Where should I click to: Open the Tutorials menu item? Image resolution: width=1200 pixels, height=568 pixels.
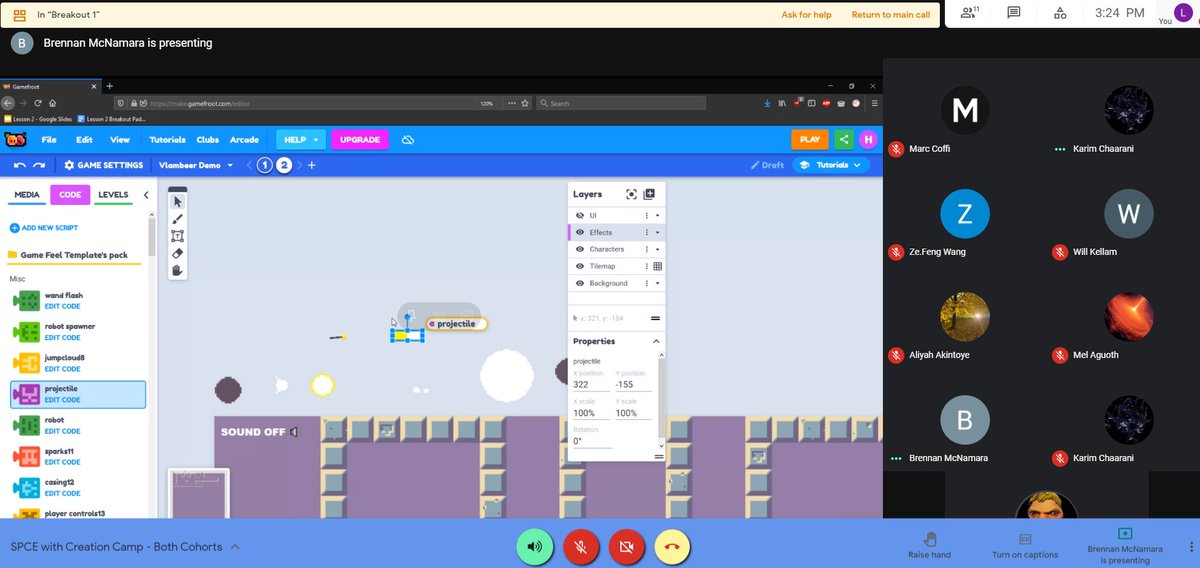pos(167,140)
